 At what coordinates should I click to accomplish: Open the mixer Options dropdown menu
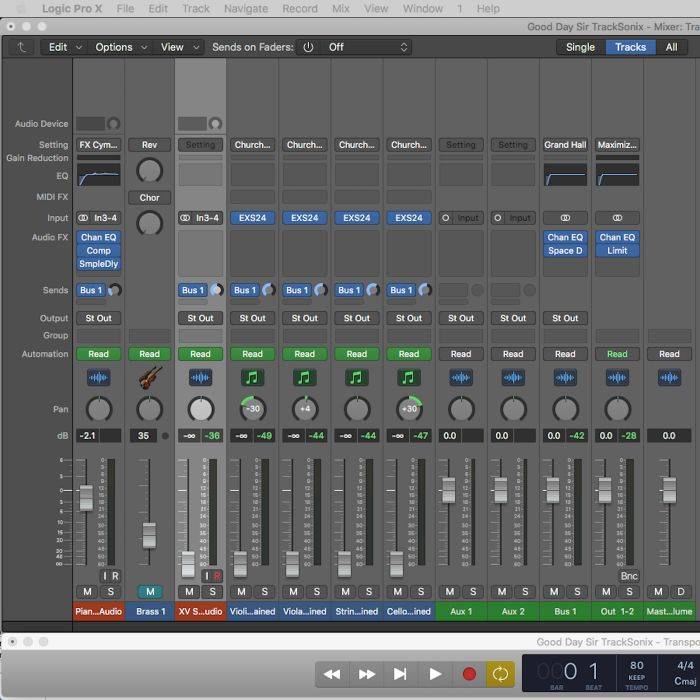[121, 47]
